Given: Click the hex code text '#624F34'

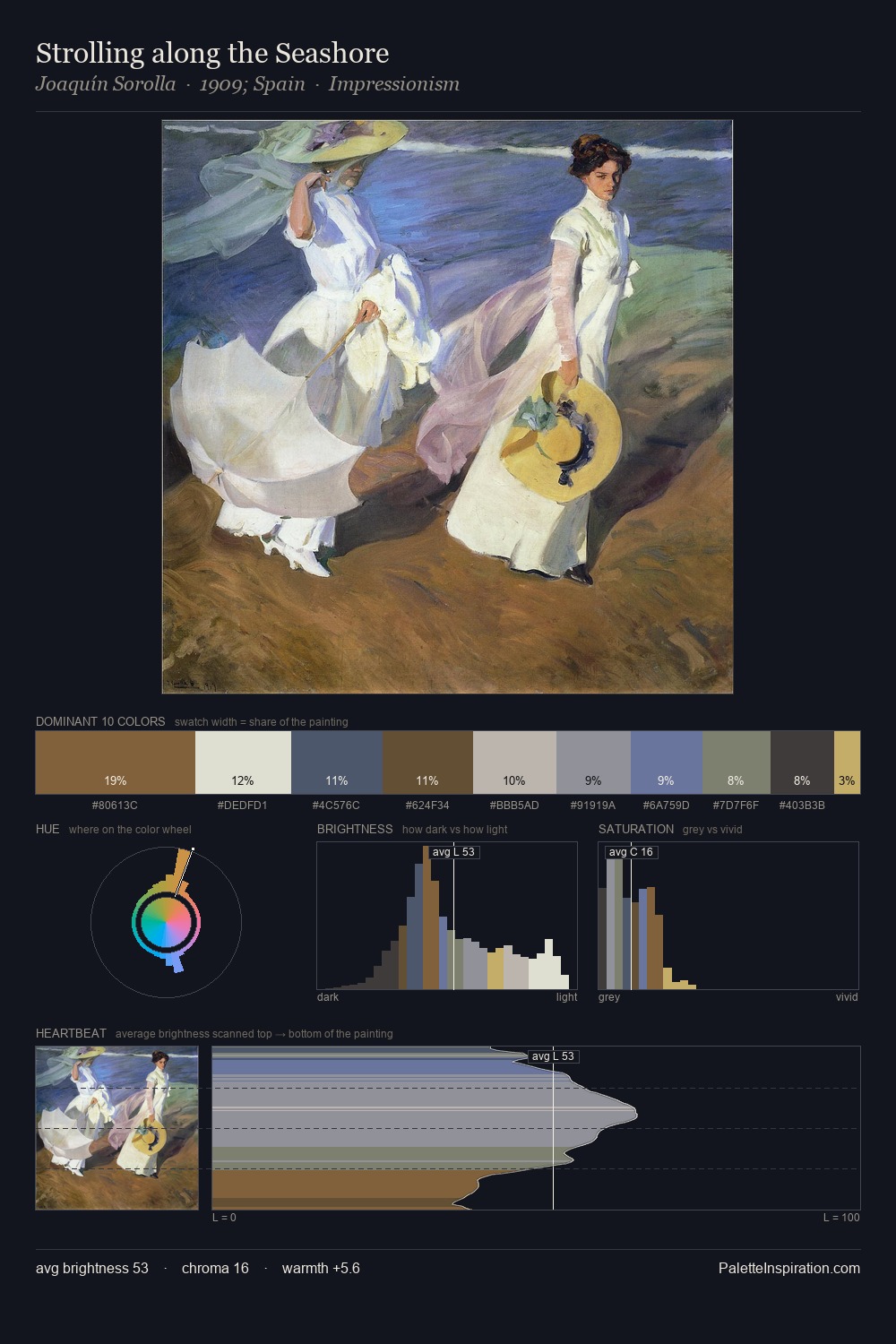Looking at the screenshot, I should (427, 805).
